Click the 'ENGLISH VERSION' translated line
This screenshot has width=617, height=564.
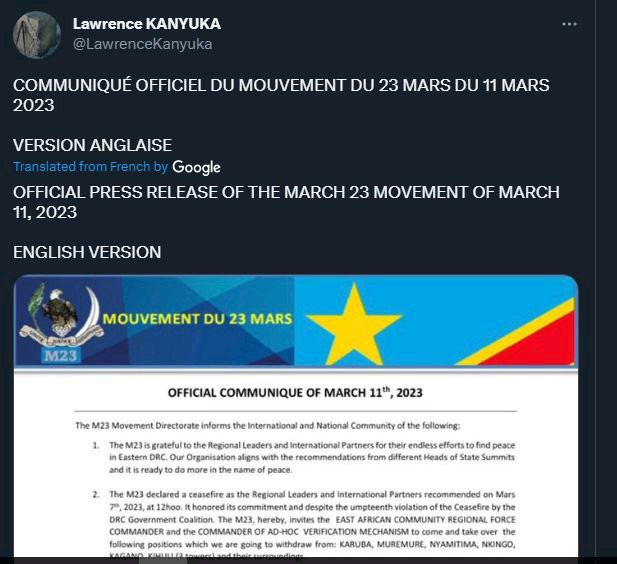tap(87, 252)
